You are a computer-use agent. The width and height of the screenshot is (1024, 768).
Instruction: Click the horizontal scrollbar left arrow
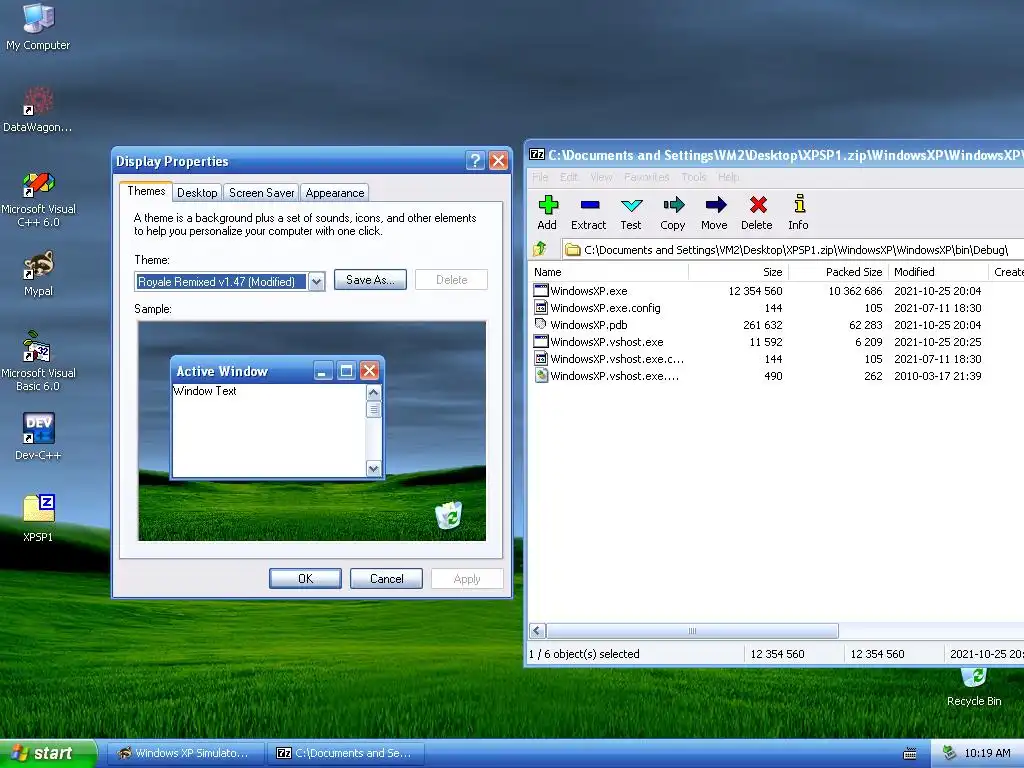click(538, 631)
